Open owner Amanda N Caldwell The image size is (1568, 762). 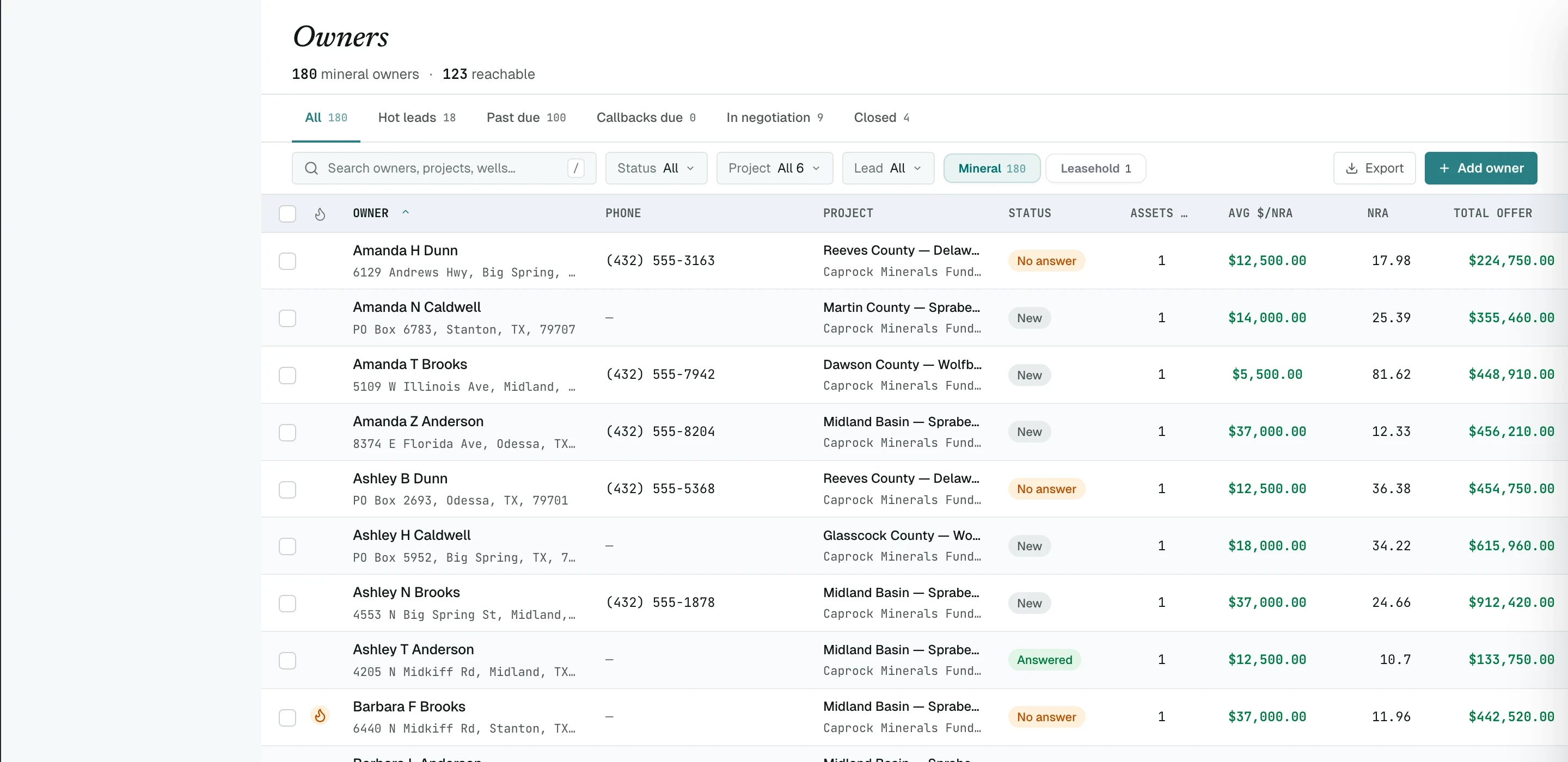click(x=416, y=307)
